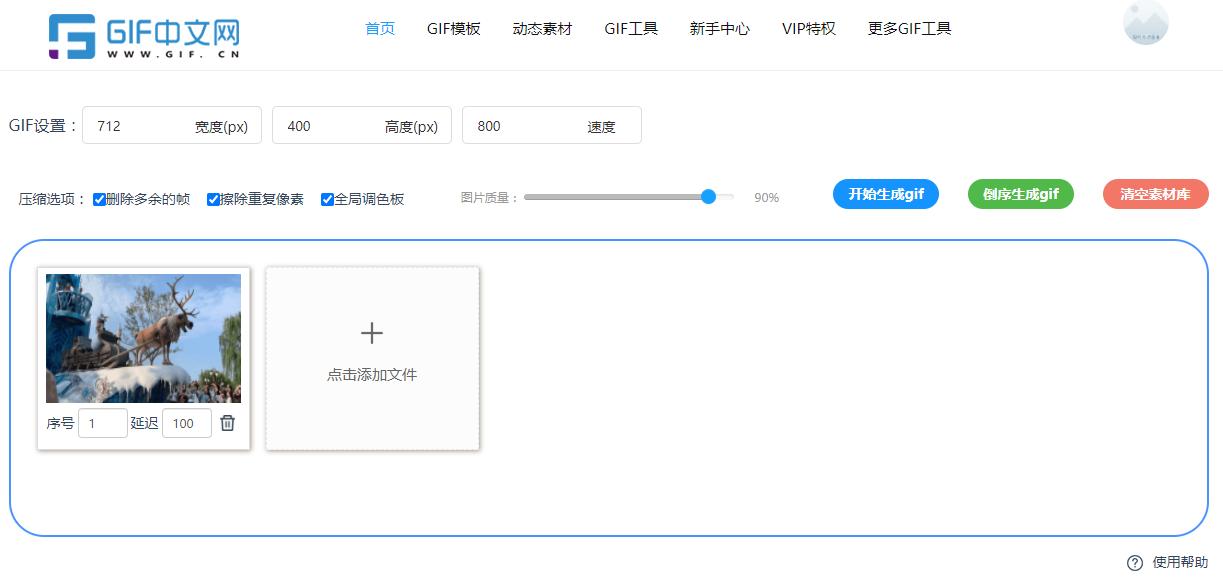Click the 开始生成gif button
Image resolution: width=1223 pixels, height=579 pixels.
pos(885,194)
